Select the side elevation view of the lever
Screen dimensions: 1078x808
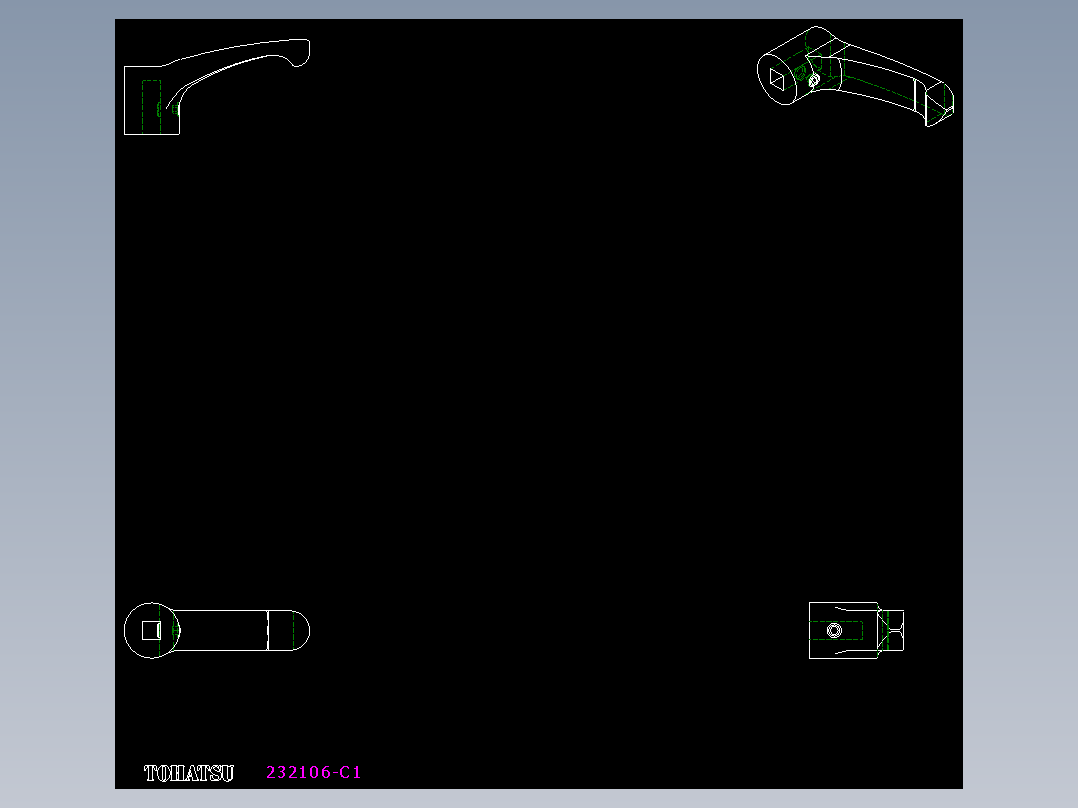(217, 87)
